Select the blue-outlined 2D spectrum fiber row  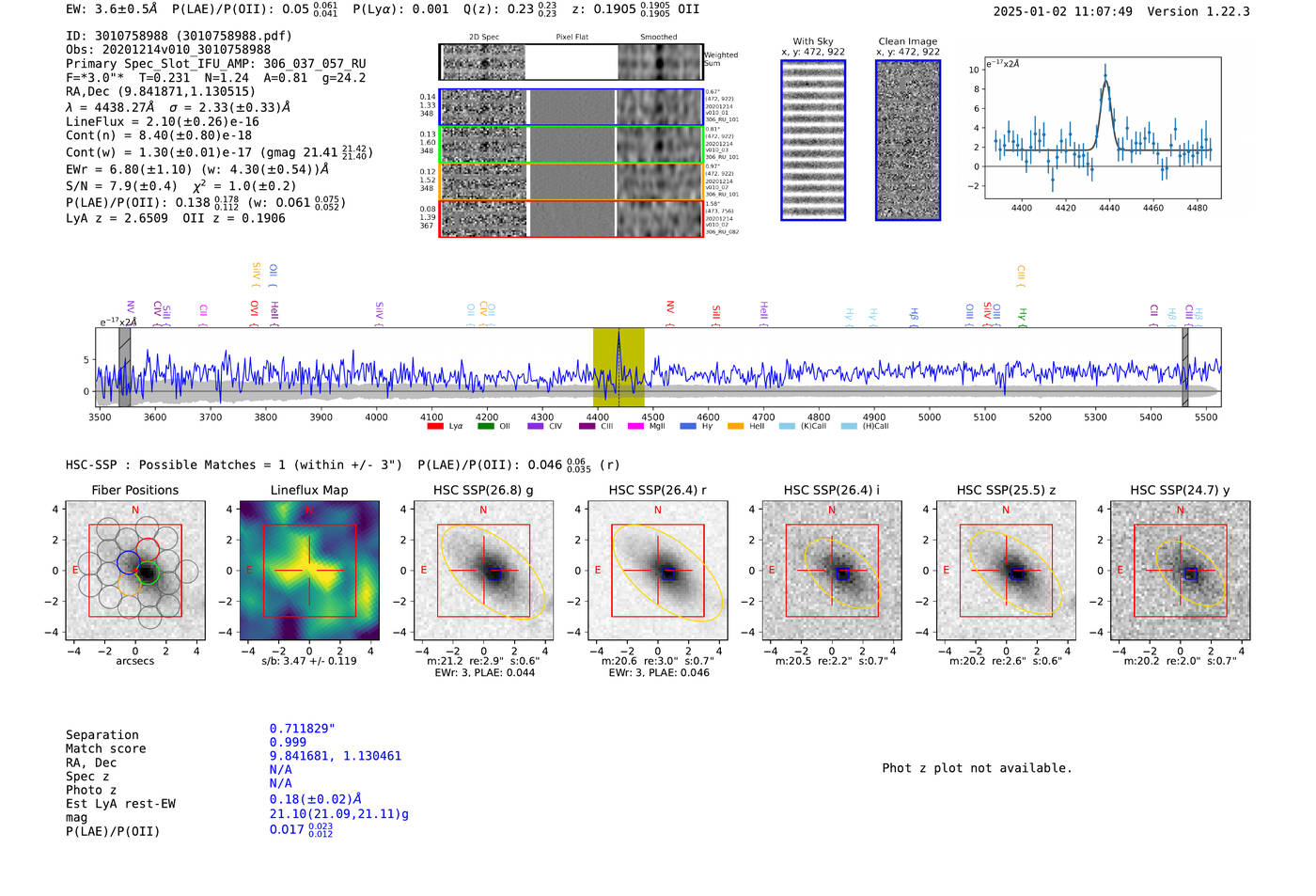pyautogui.click(x=571, y=107)
